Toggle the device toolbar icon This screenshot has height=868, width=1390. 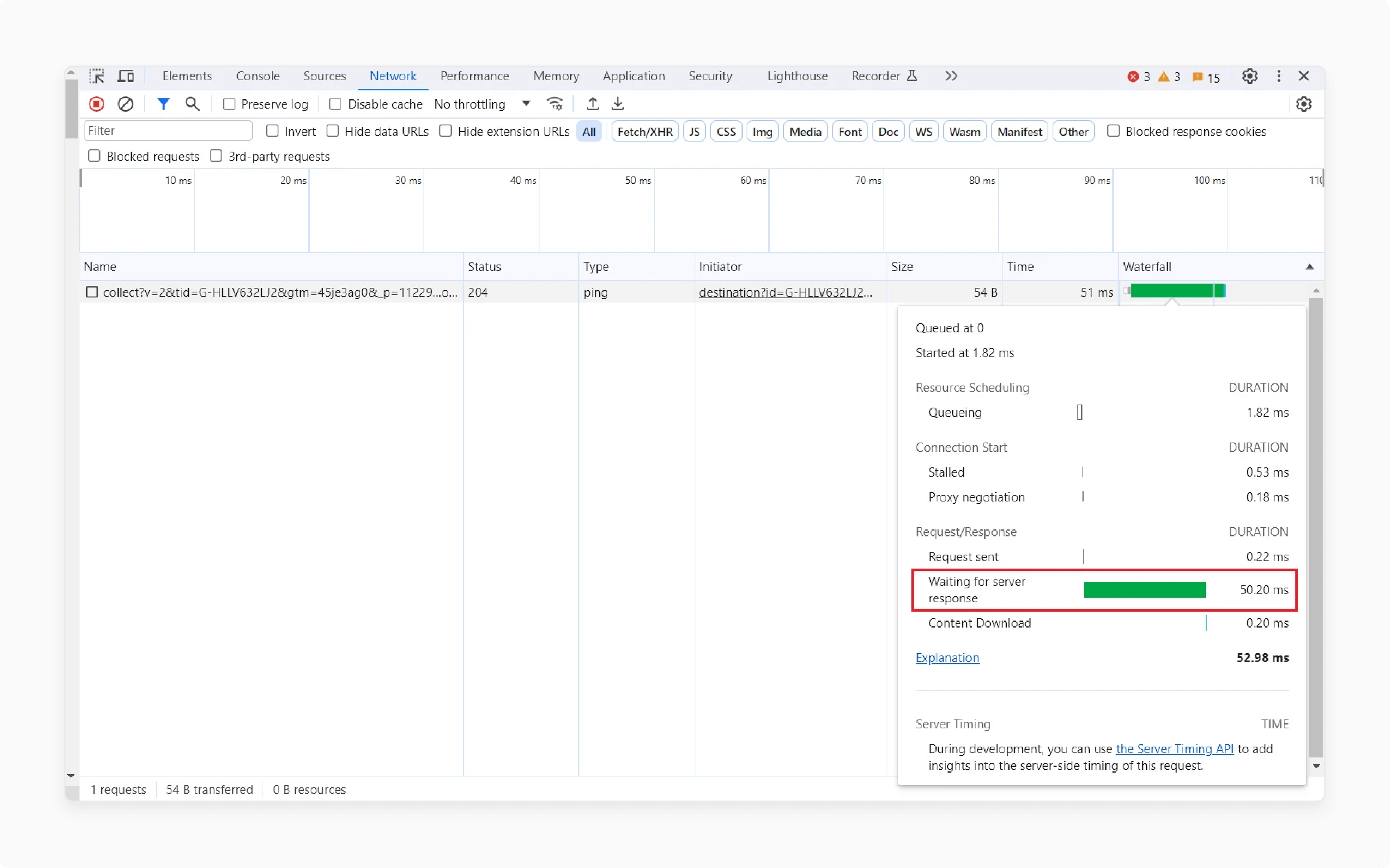coord(126,76)
